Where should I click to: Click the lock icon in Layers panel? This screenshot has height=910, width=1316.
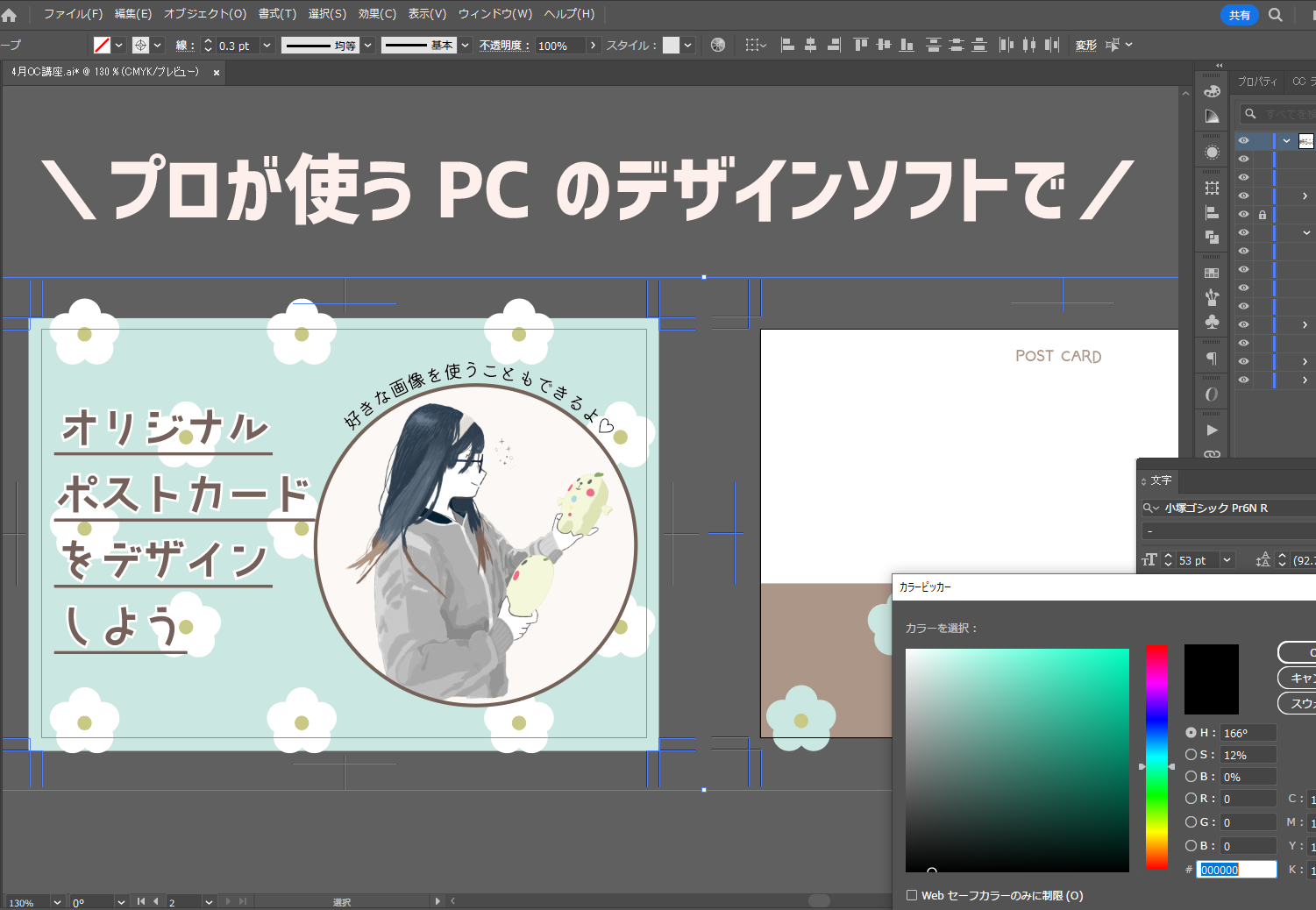point(1263,214)
